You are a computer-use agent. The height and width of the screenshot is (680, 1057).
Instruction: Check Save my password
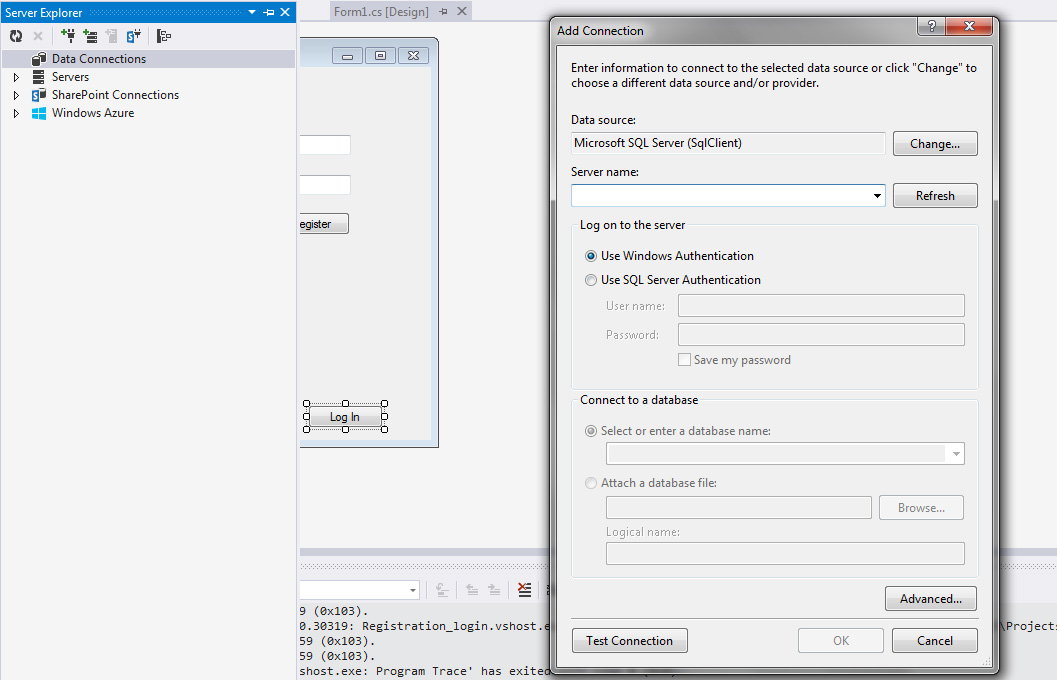684,360
